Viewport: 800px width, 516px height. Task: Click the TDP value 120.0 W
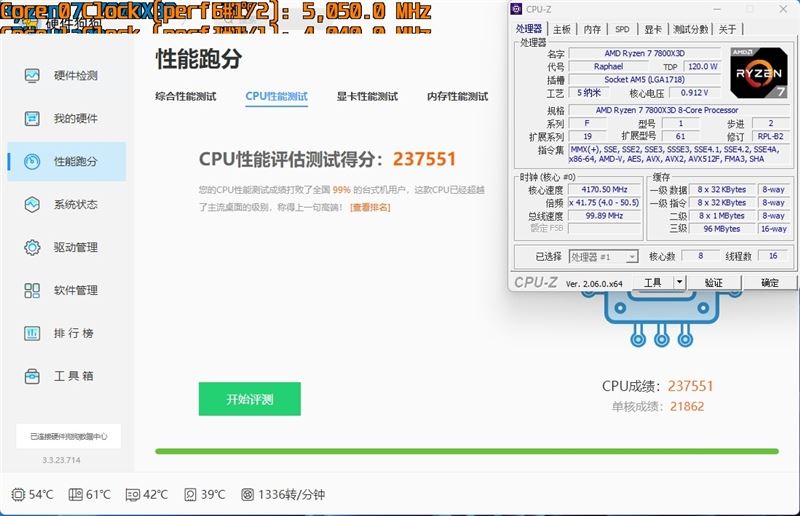tap(703, 66)
